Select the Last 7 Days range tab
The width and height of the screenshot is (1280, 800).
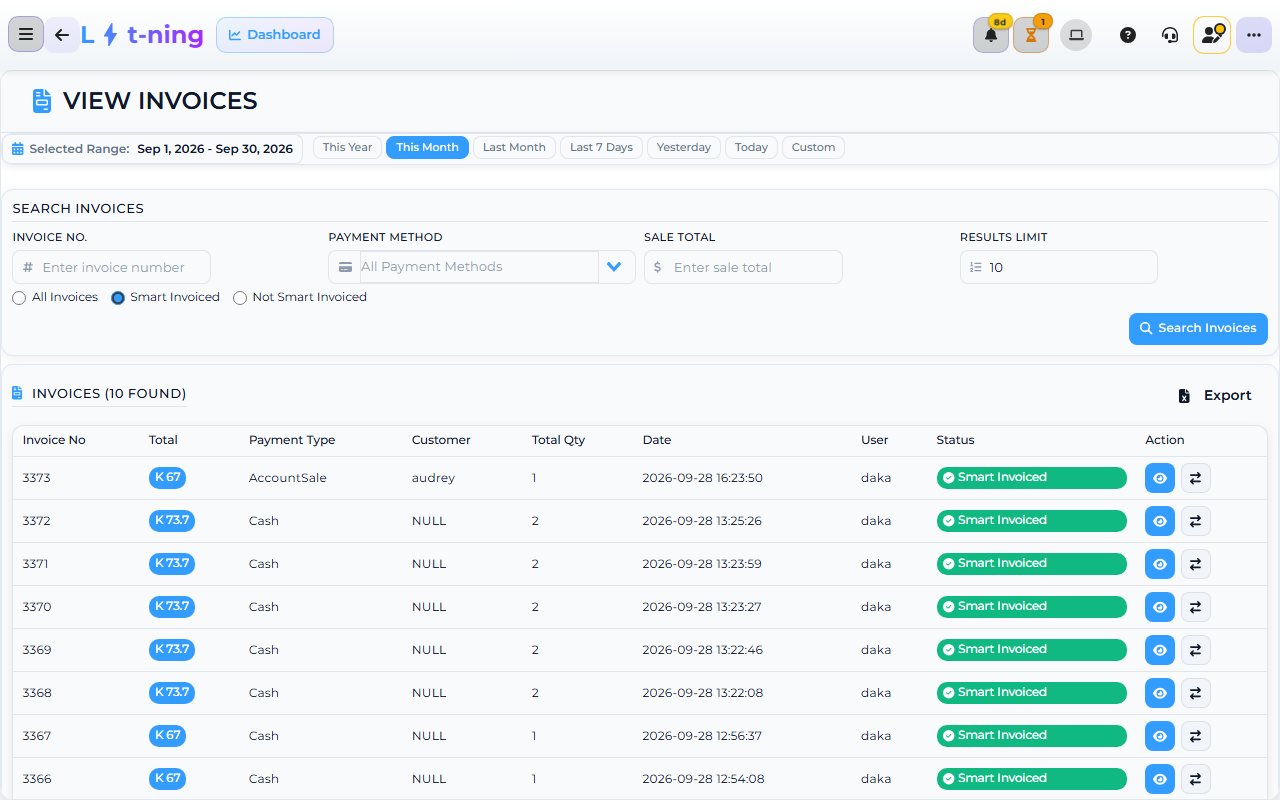tap(601, 147)
